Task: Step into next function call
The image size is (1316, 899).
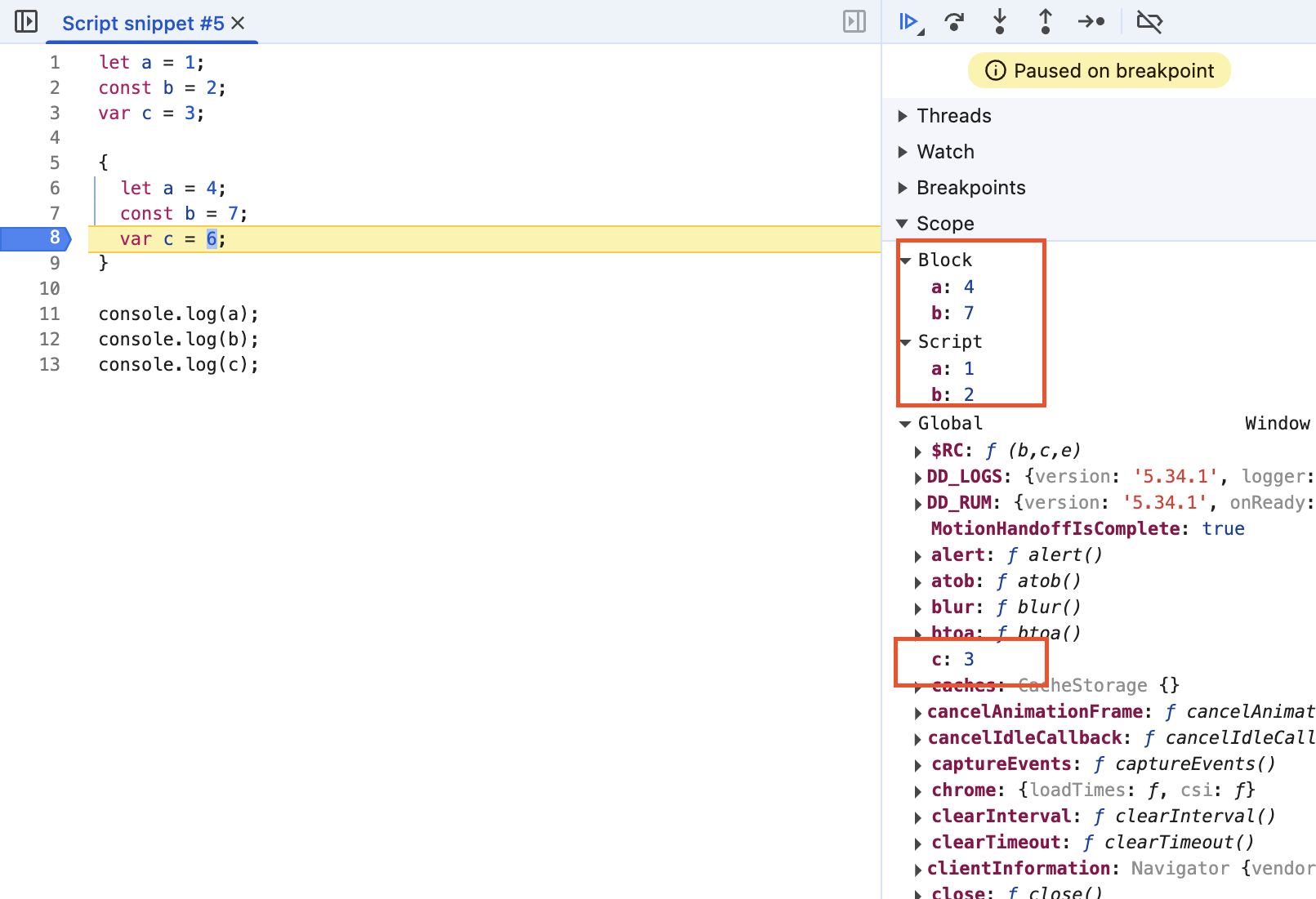Action: [1000, 22]
